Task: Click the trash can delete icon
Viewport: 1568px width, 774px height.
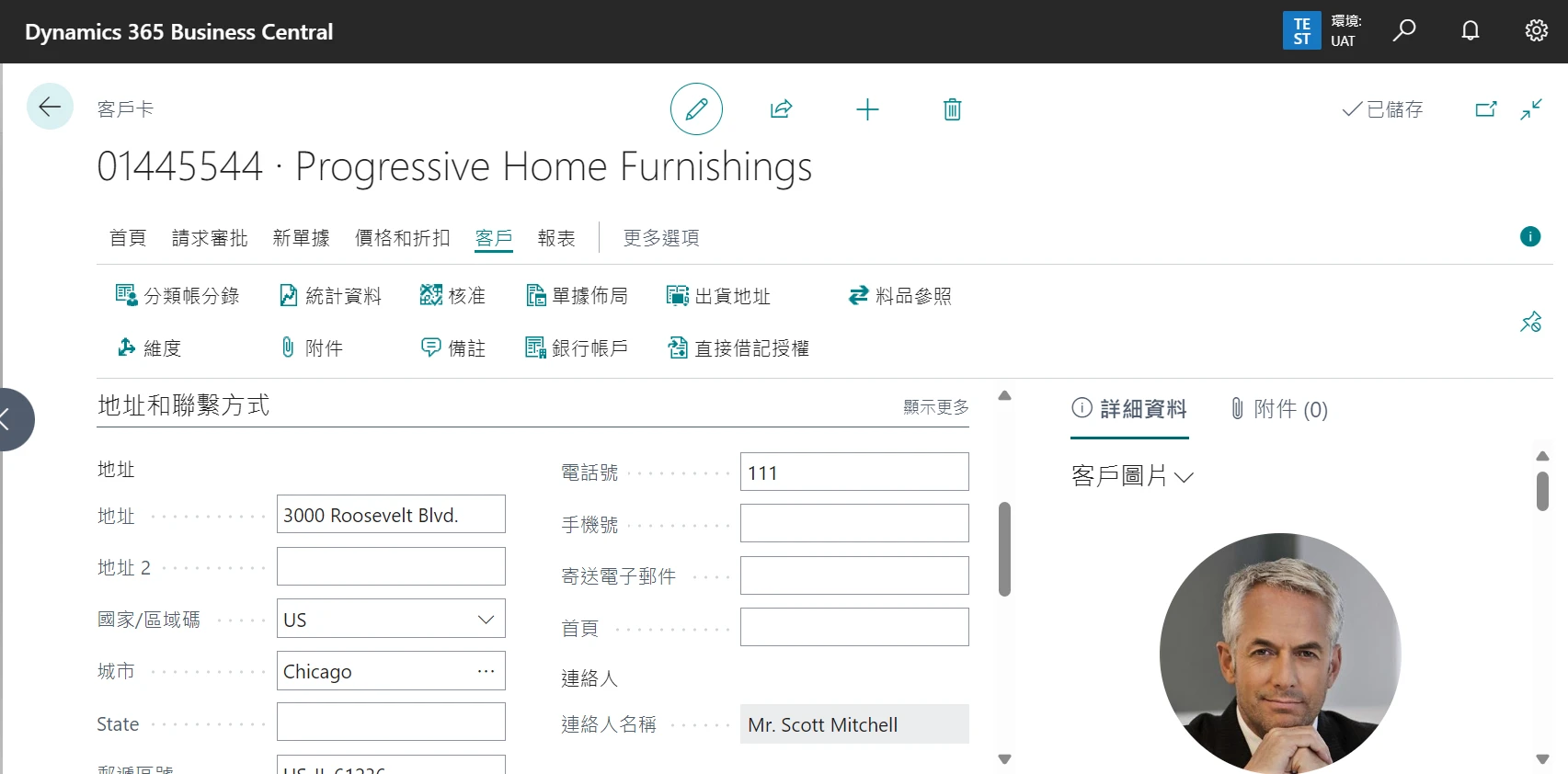Action: [952, 110]
